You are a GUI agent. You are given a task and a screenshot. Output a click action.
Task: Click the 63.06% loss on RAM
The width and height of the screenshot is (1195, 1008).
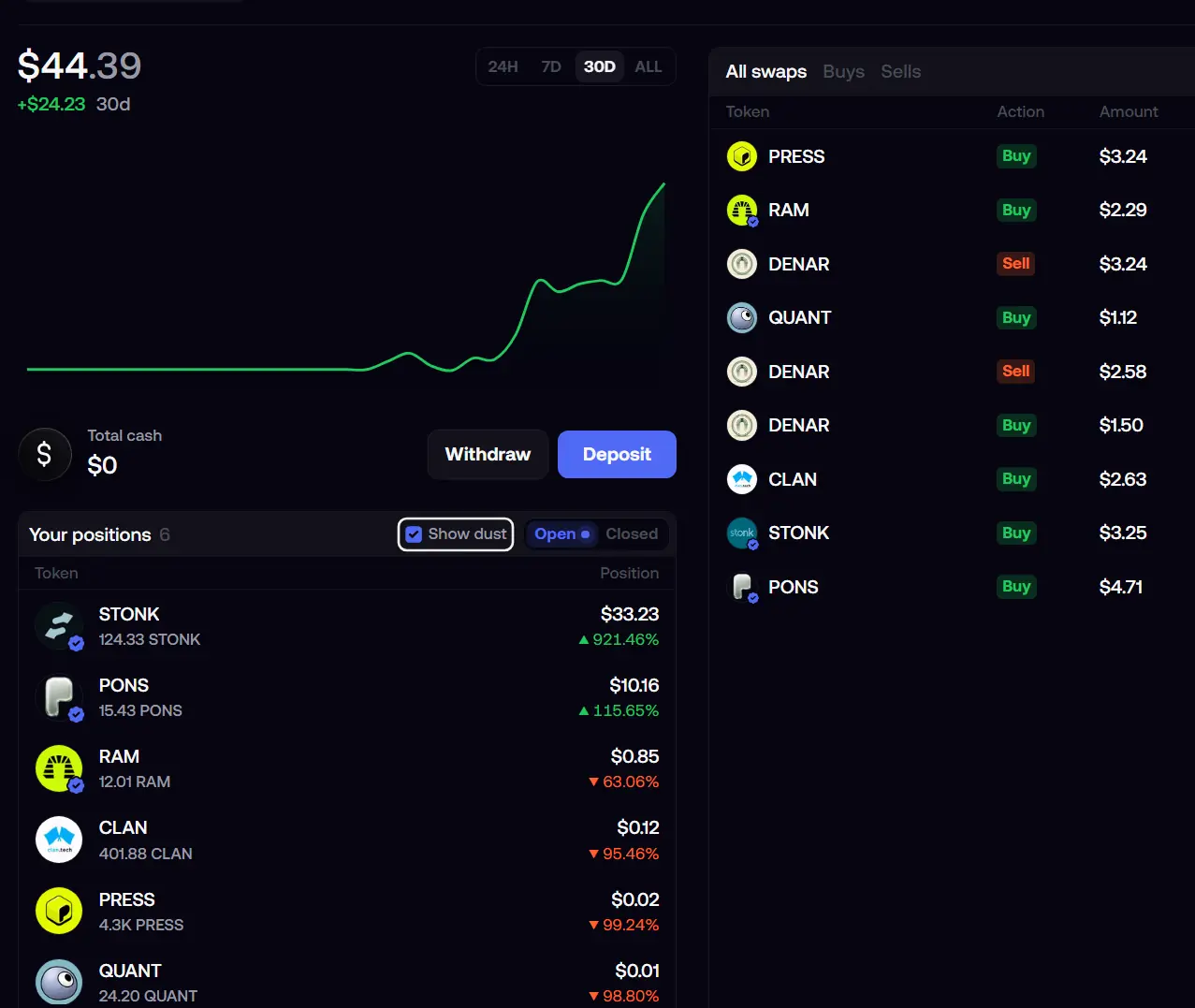[623, 782]
